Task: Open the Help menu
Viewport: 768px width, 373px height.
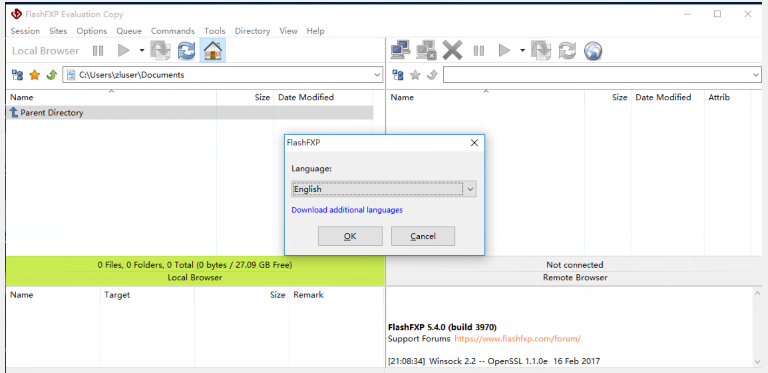Action: (315, 31)
